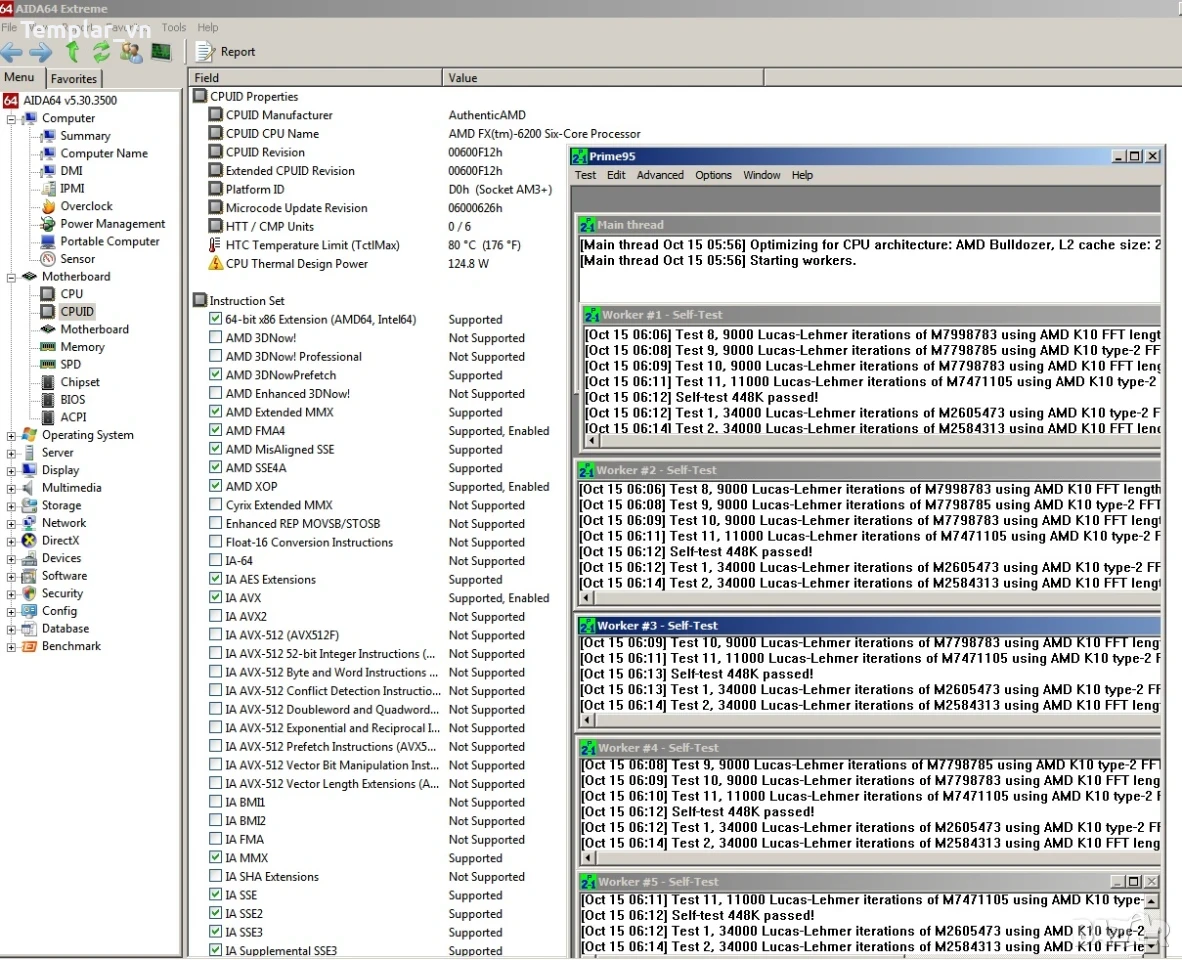Select BIOS tree item
Viewport: 1182px width, 960px height.
pos(73,399)
